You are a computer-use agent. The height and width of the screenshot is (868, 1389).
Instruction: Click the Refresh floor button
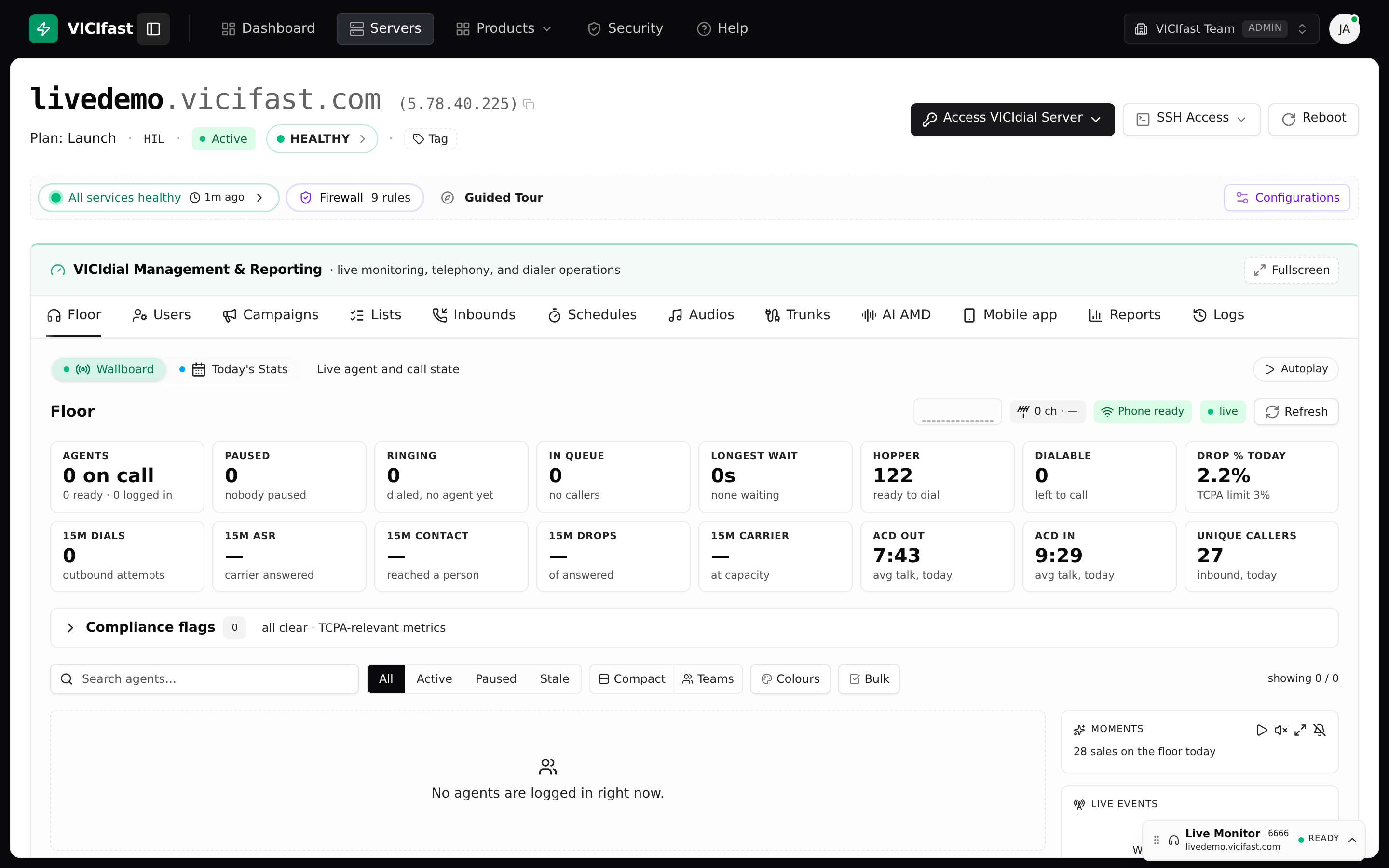pyautogui.click(x=1296, y=412)
